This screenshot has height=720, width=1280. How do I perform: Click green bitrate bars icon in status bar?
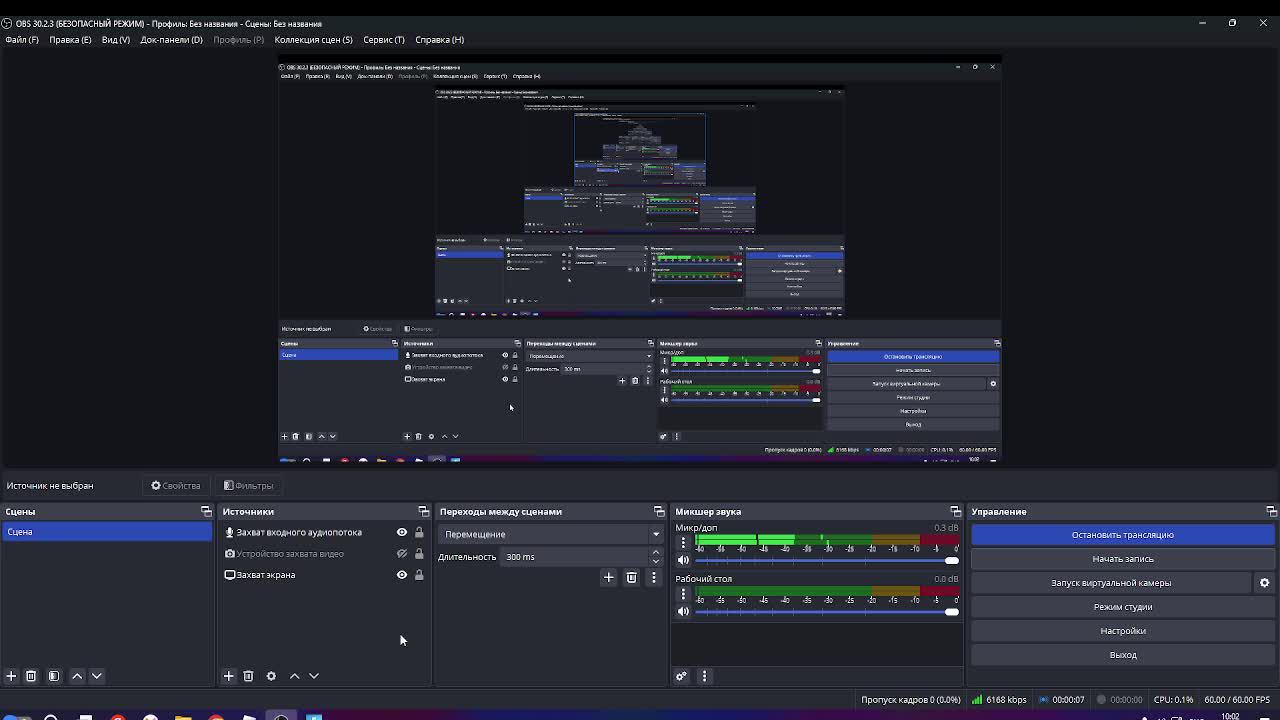pyautogui.click(x=977, y=700)
